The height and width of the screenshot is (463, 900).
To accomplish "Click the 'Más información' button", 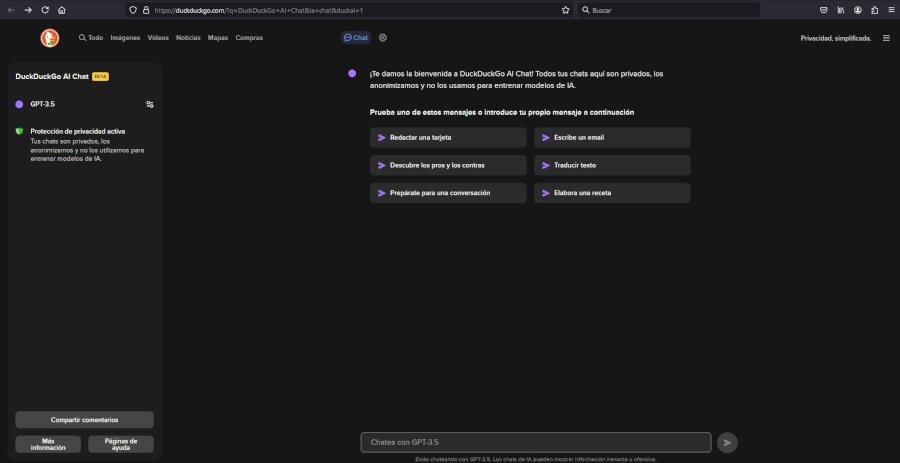I will 48,444.
